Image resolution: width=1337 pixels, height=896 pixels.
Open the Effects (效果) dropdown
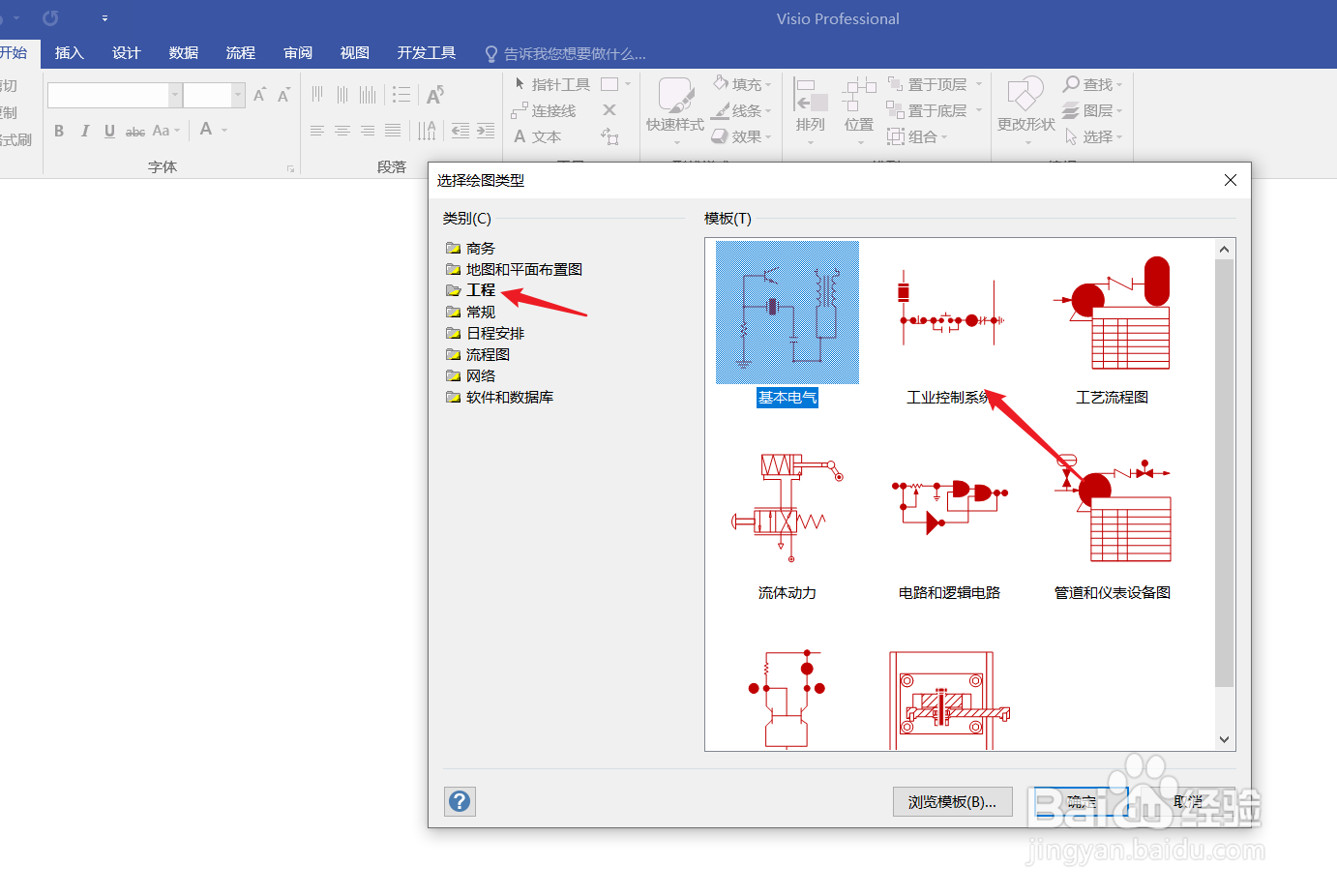coord(742,137)
